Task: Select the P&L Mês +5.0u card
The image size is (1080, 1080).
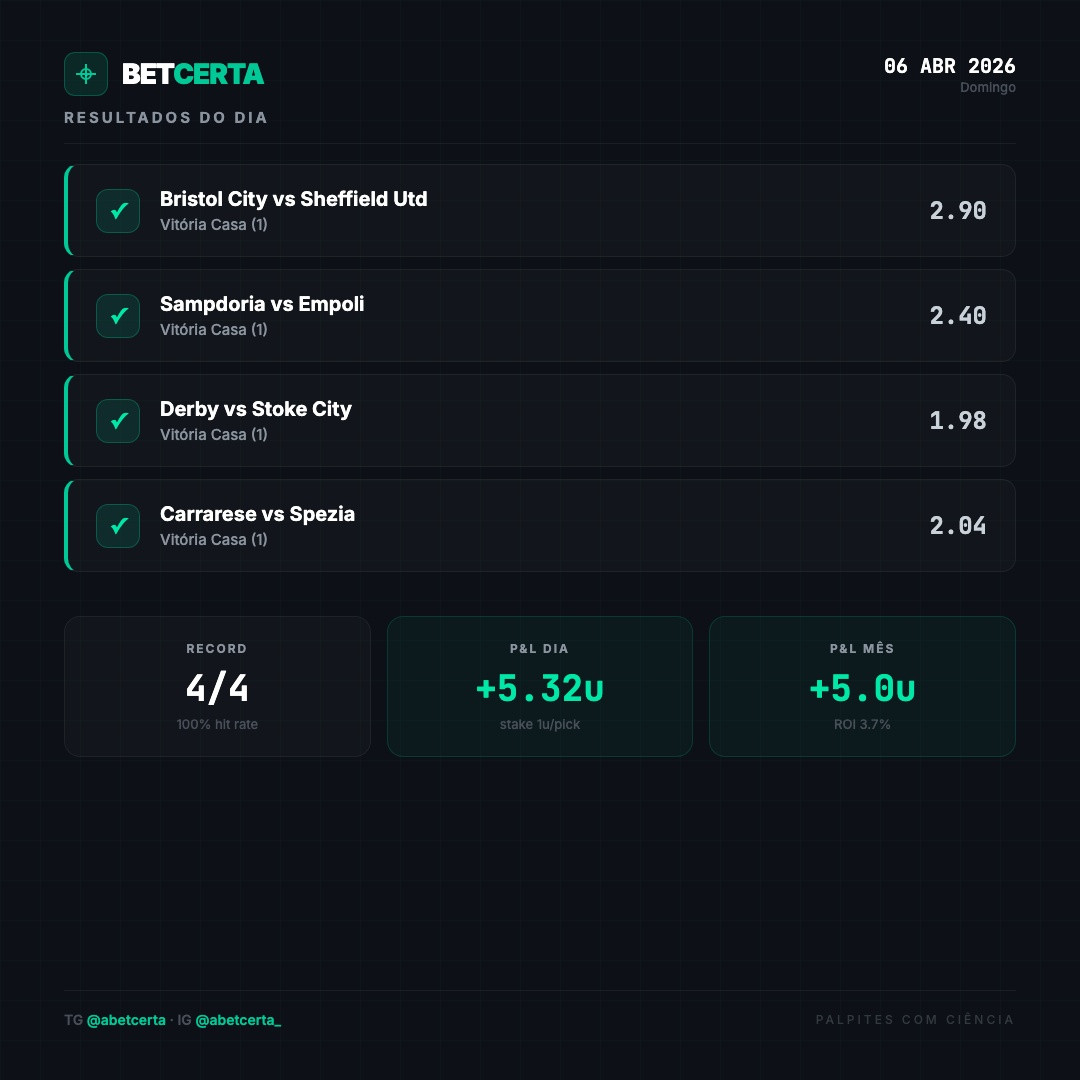Action: click(862, 686)
